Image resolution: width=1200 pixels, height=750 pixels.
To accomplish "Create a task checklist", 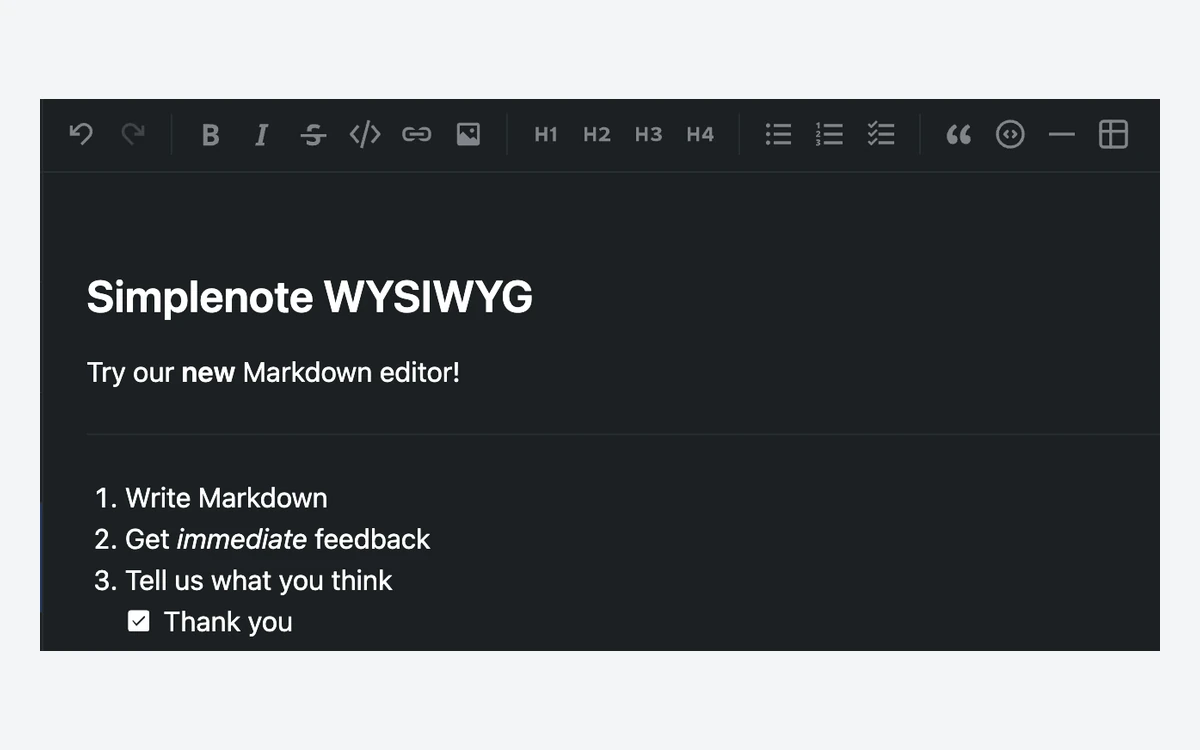I will click(881, 134).
